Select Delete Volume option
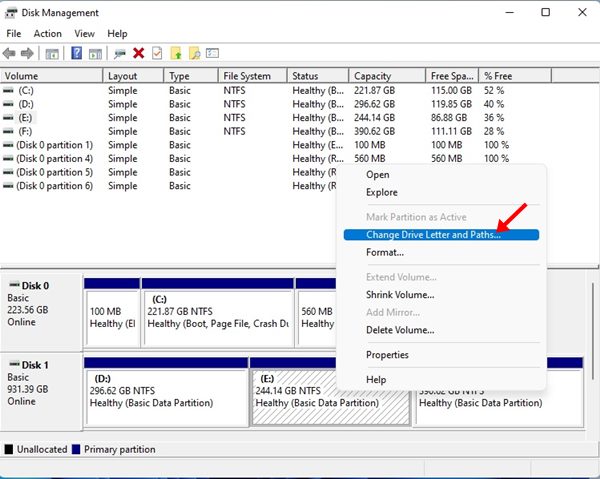 400,330
